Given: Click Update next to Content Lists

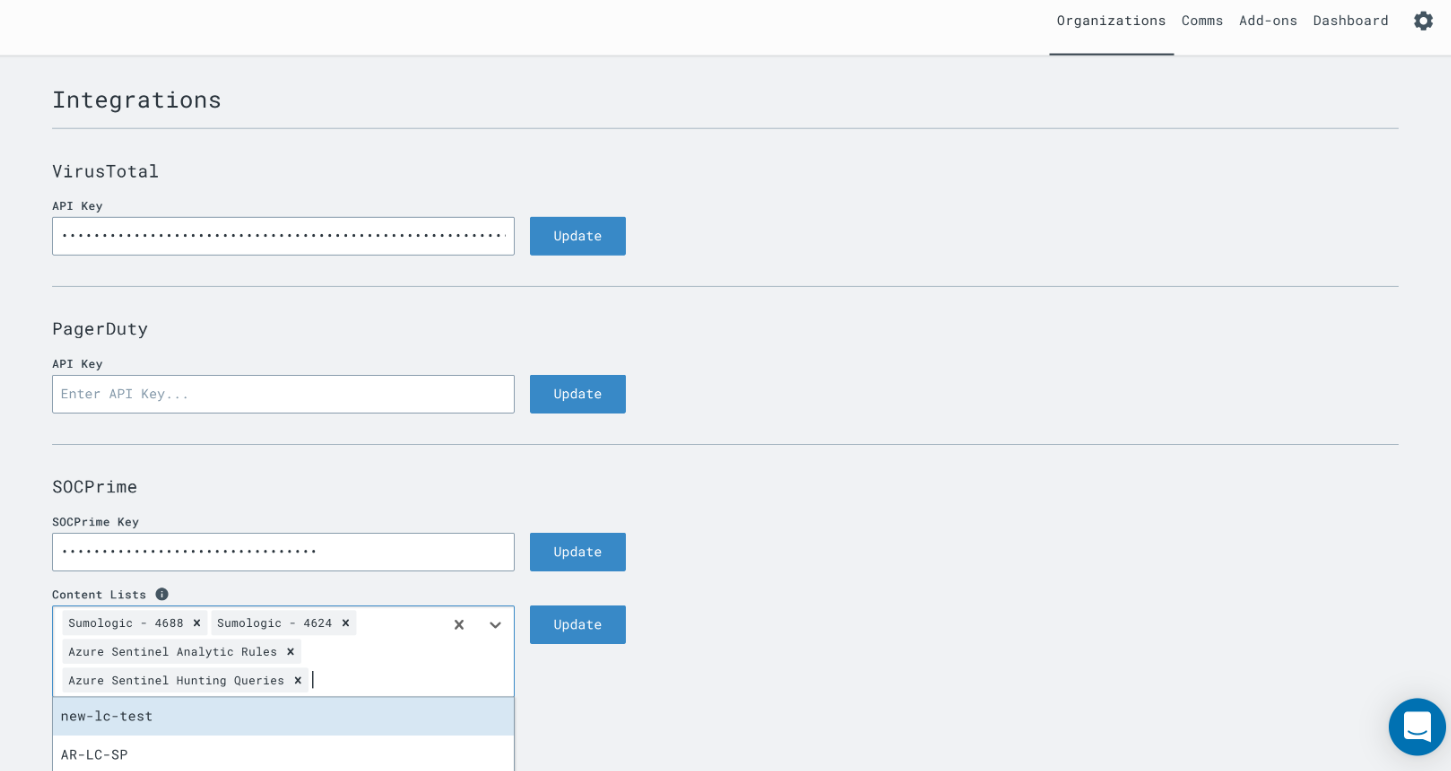Looking at the screenshot, I should point(578,625).
